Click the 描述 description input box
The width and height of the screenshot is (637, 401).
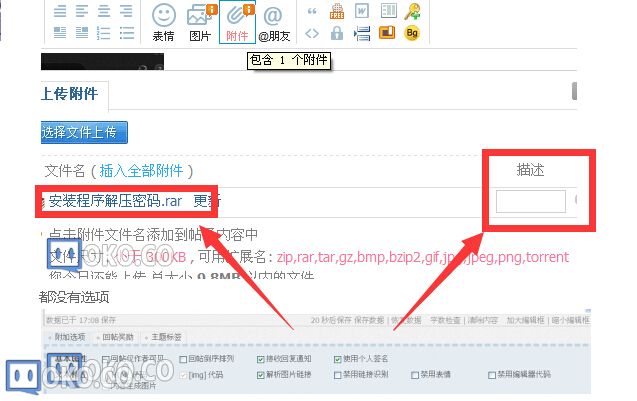pos(530,201)
